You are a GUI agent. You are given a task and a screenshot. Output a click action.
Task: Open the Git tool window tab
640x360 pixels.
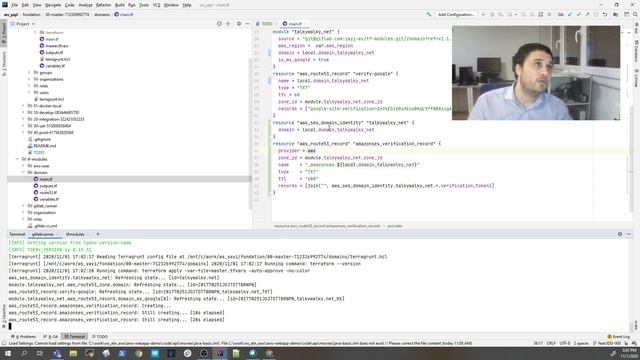coord(51,337)
